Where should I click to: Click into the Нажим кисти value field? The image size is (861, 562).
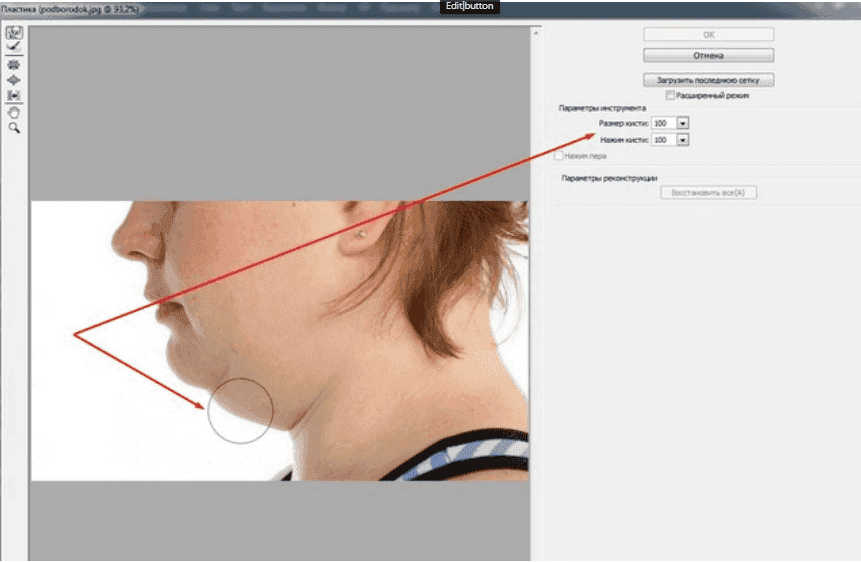click(662, 140)
